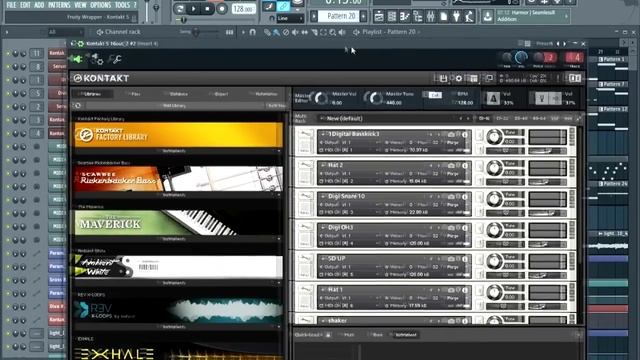Viewport: 640px width, 360px height.
Task: Adjust the Swing slider in channel rack
Action: coord(196,32)
